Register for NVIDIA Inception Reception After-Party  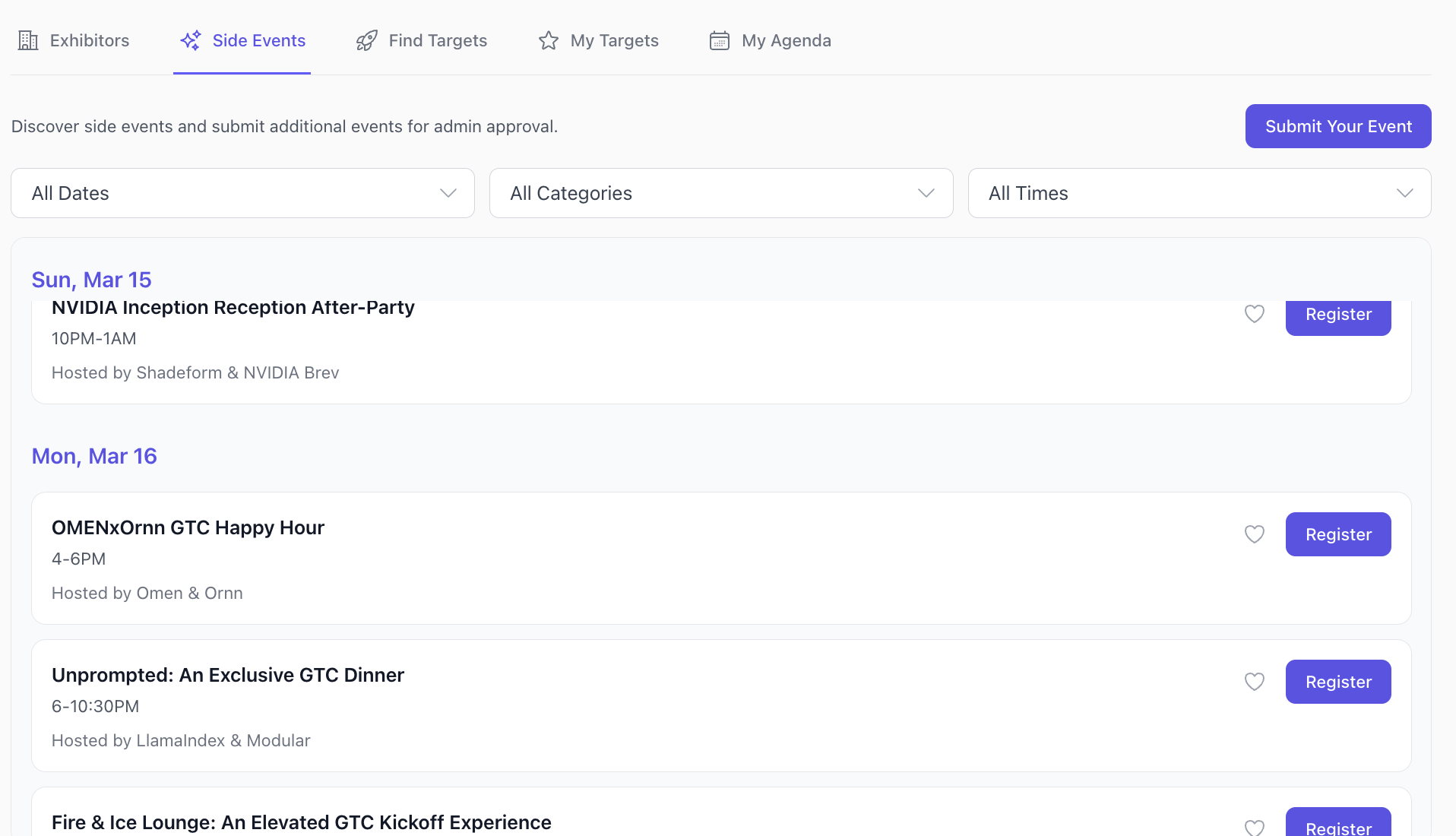point(1338,316)
